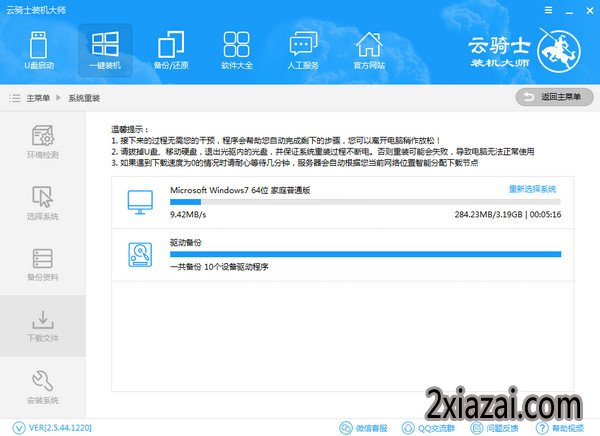Click the 驱动备份 label
Viewport: 600px width, 436px height.
pos(186,242)
